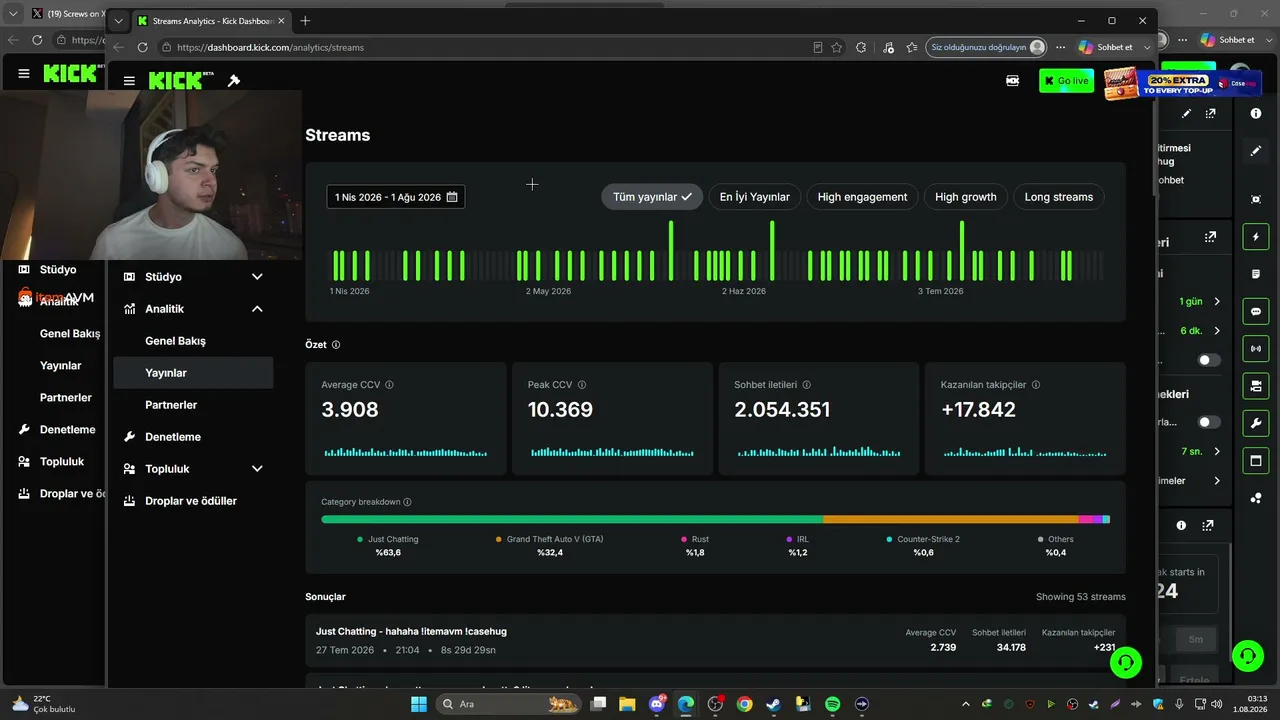Refresh the dashboard.kick.com page
Viewport: 1280px width, 720px height.
click(x=142, y=47)
